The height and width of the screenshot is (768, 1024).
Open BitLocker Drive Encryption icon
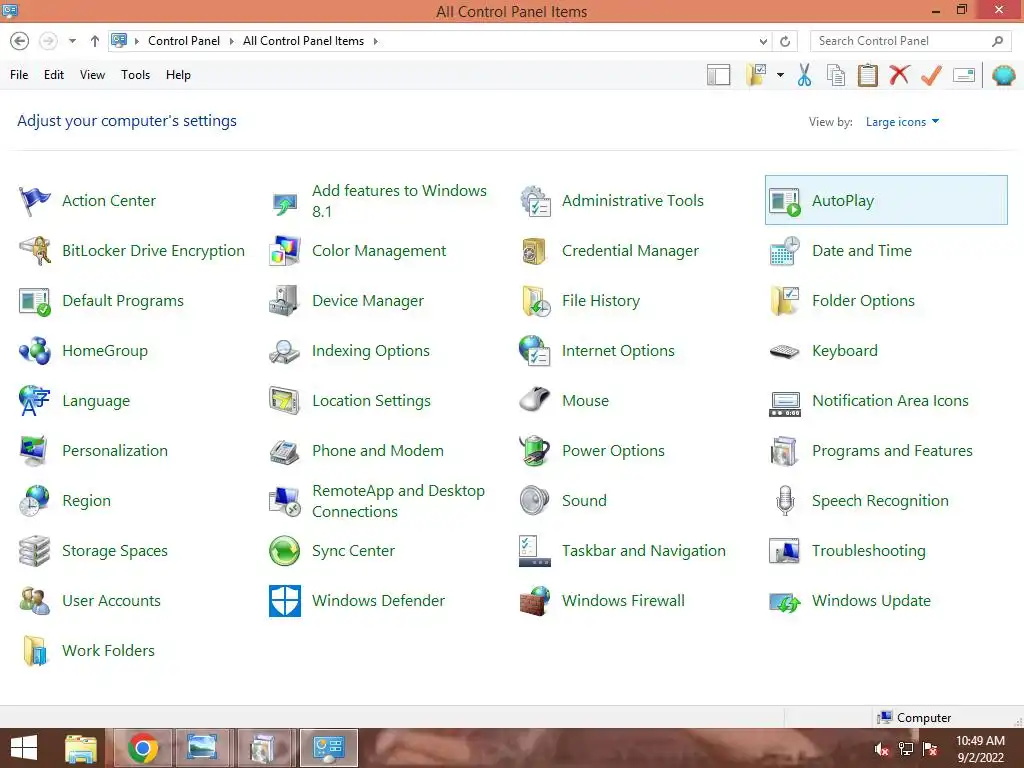pos(35,251)
